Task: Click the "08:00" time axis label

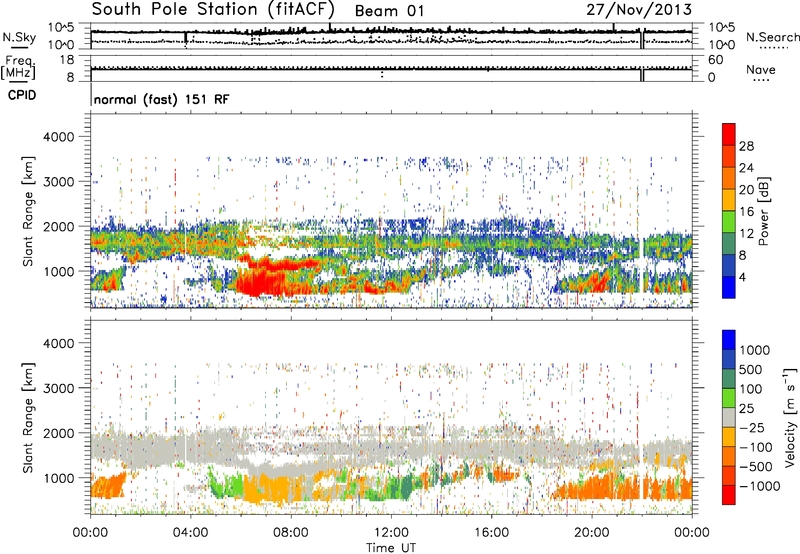Action: tap(290, 533)
